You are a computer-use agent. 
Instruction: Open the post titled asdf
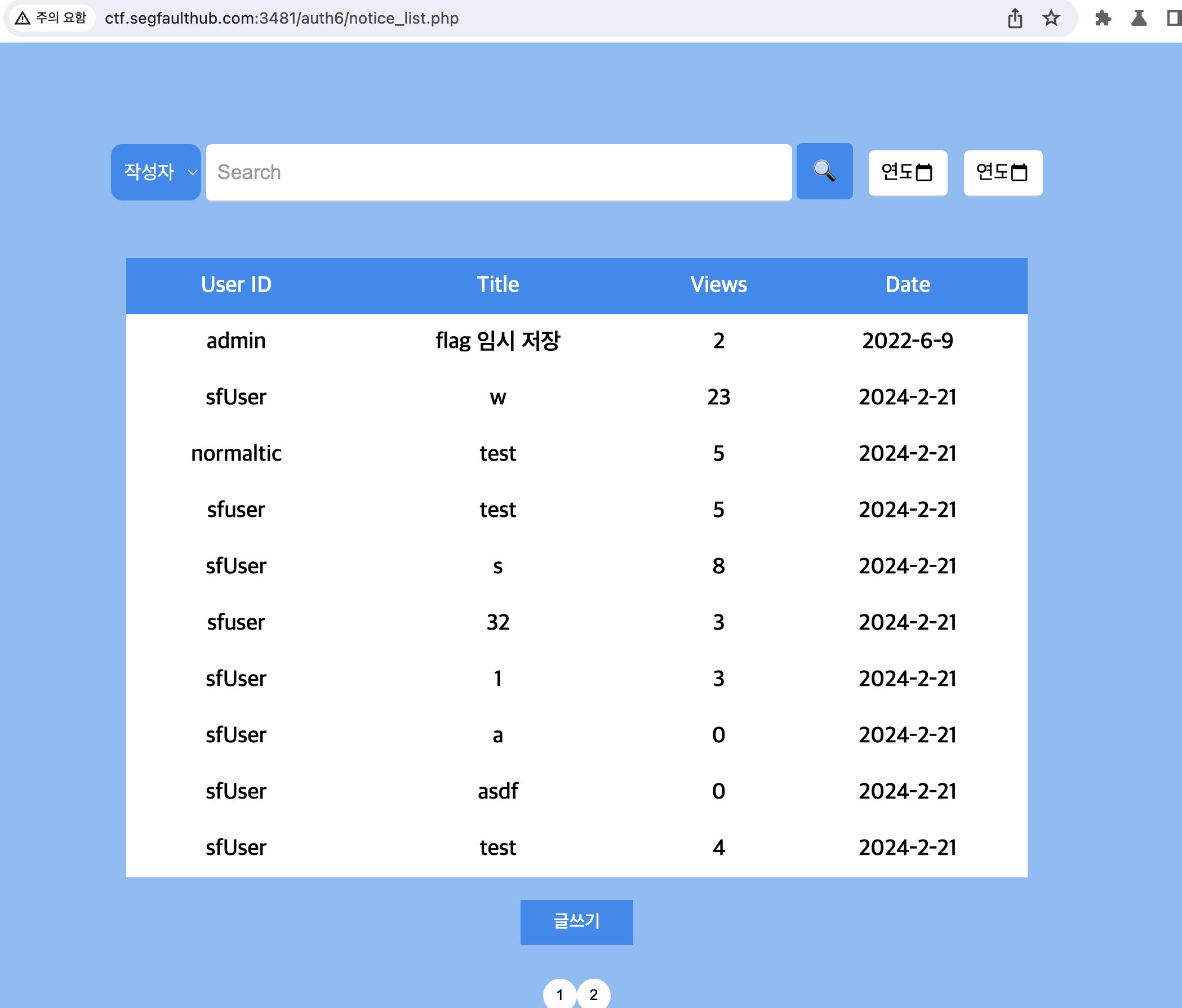click(497, 791)
